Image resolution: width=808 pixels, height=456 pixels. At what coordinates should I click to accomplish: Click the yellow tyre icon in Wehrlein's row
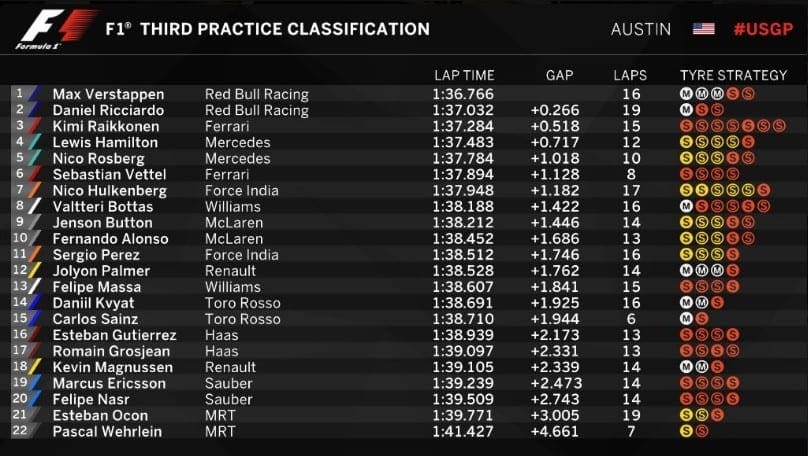click(x=685, y=431)
